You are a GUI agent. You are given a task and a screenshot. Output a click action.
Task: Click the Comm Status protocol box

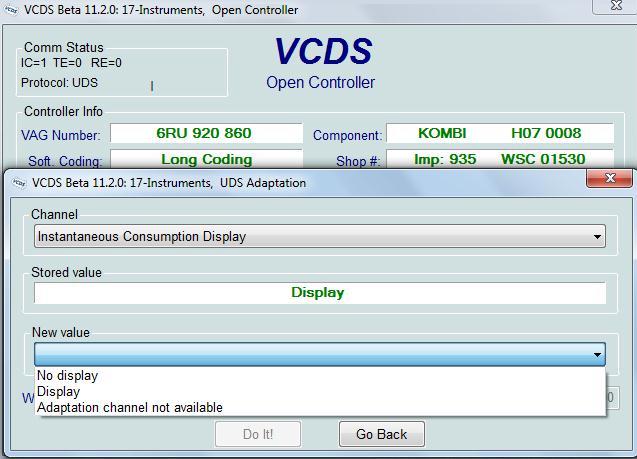(122, 70)
